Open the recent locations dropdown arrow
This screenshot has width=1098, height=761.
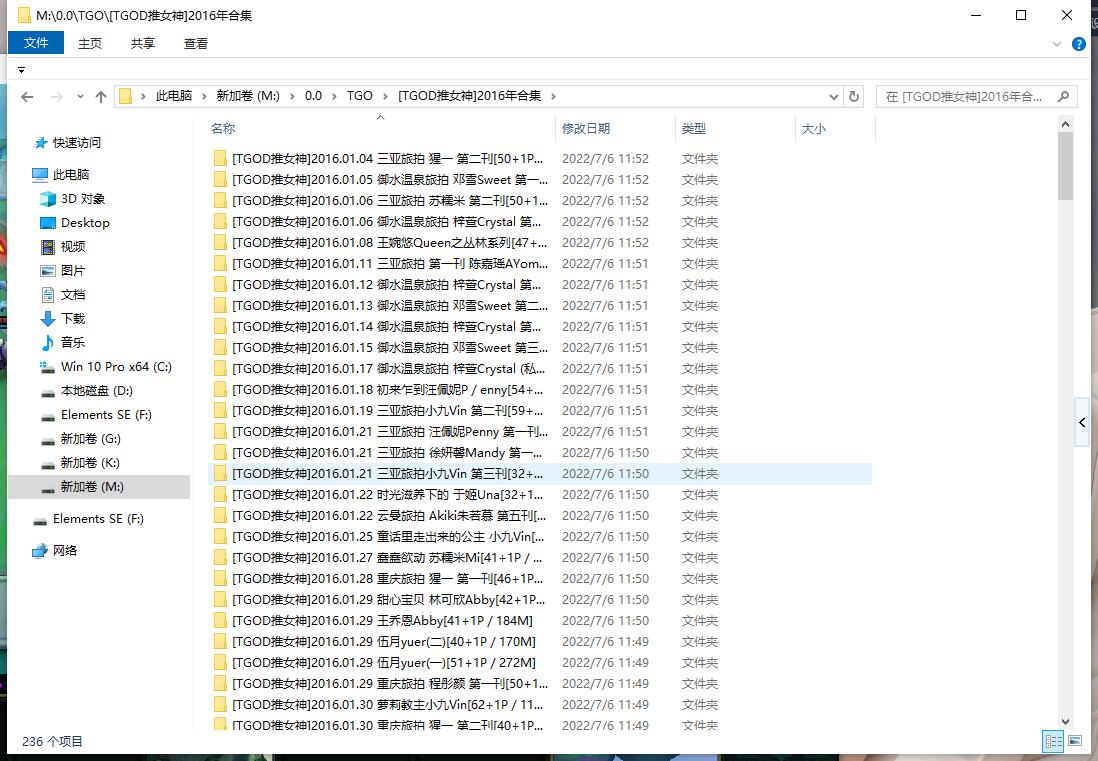click(x=80, y=97)
